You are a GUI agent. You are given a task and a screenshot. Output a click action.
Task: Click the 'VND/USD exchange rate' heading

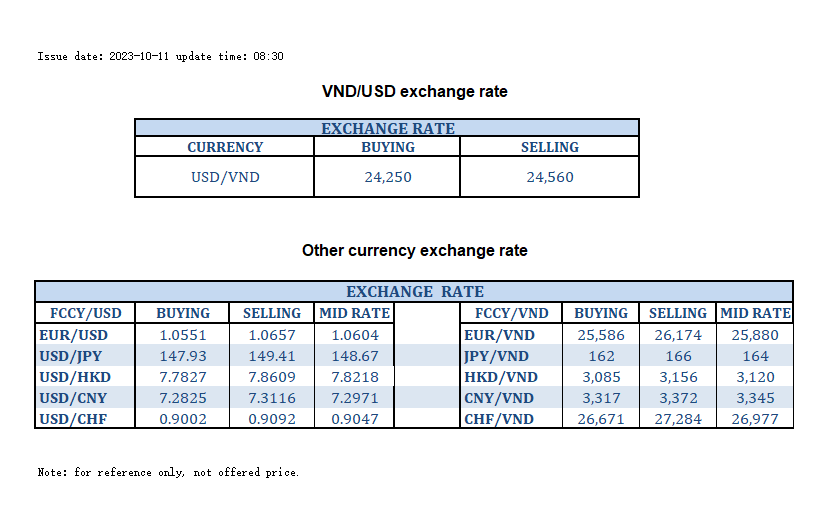415,92
